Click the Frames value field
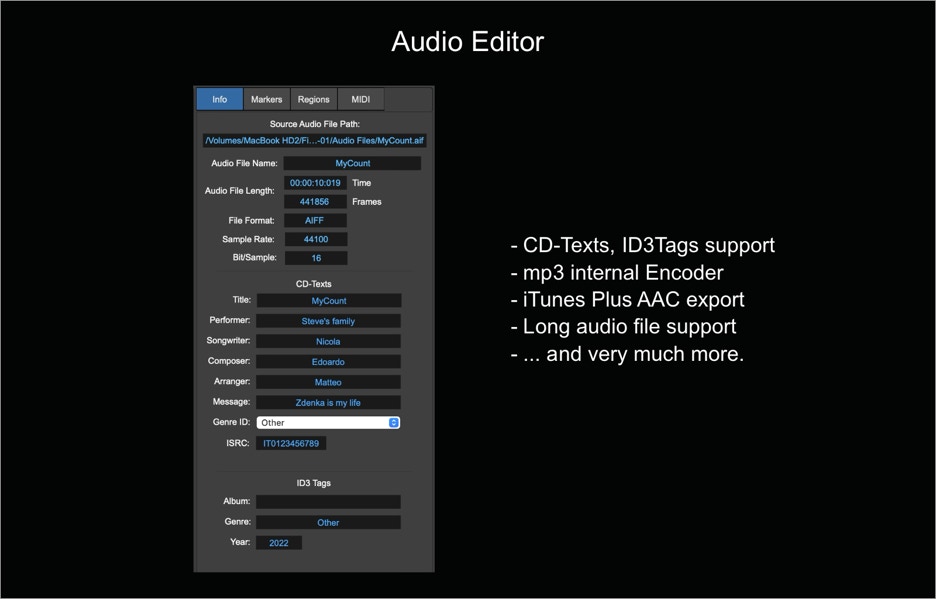The width and height of the screenshot is (936, 599). click(315, 202)
